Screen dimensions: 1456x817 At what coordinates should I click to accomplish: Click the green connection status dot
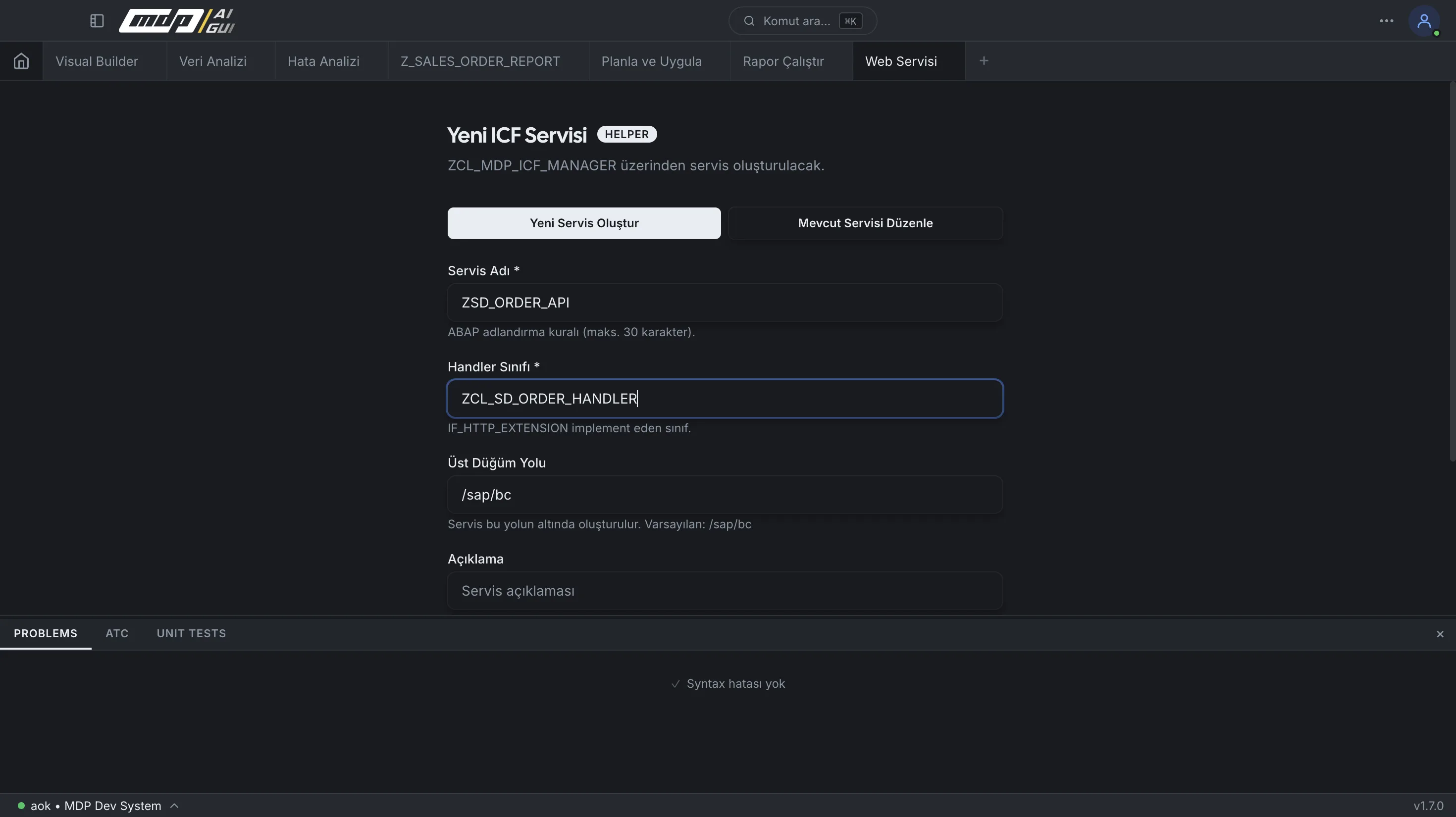21,806
